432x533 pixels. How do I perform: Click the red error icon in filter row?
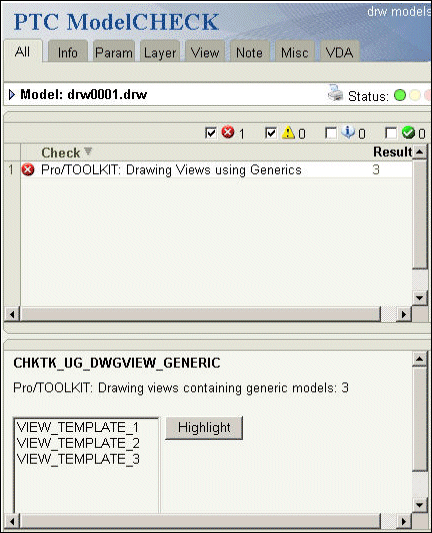click(228, 132)
